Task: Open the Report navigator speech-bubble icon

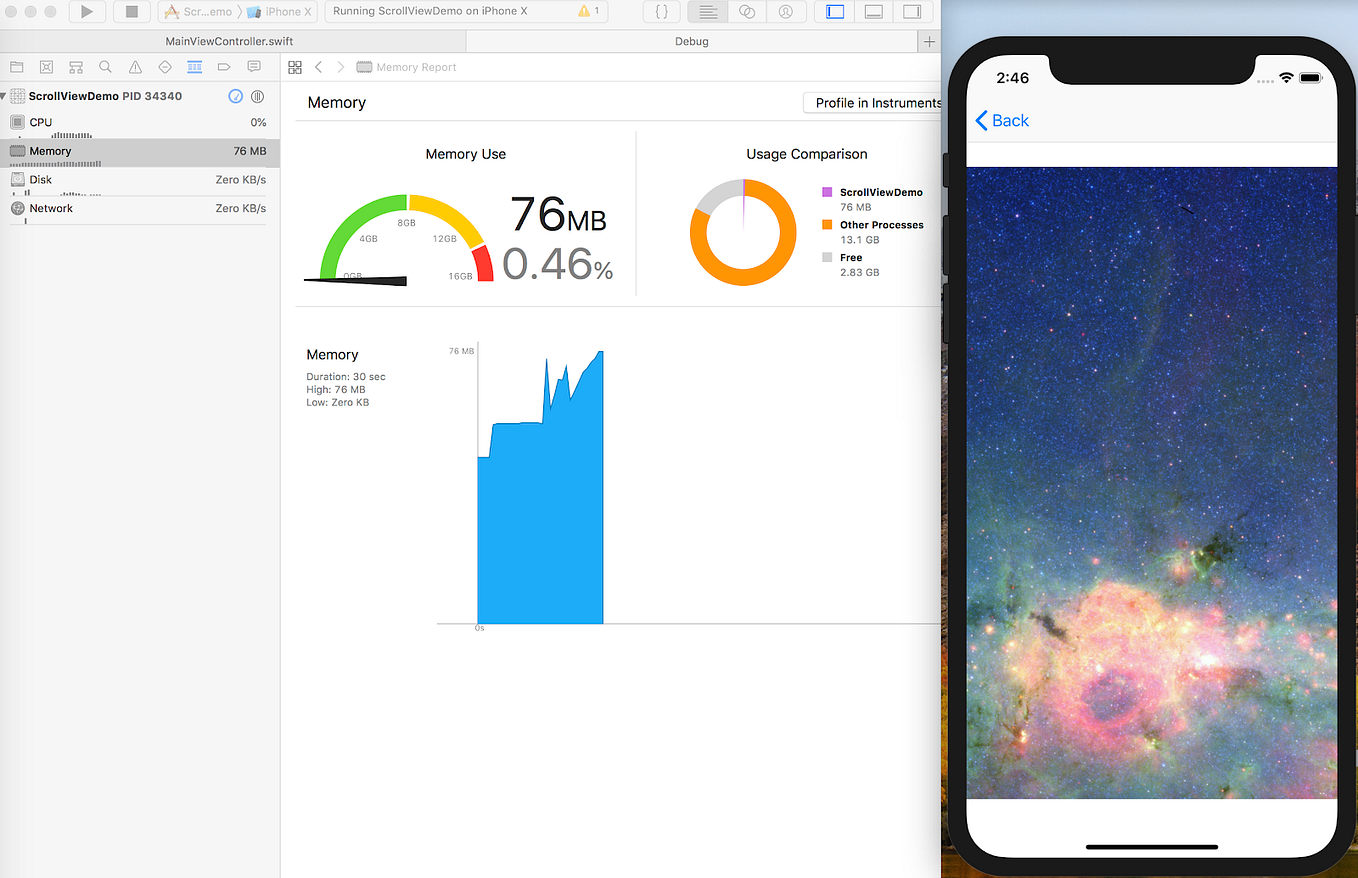Action: click(253, 66)
